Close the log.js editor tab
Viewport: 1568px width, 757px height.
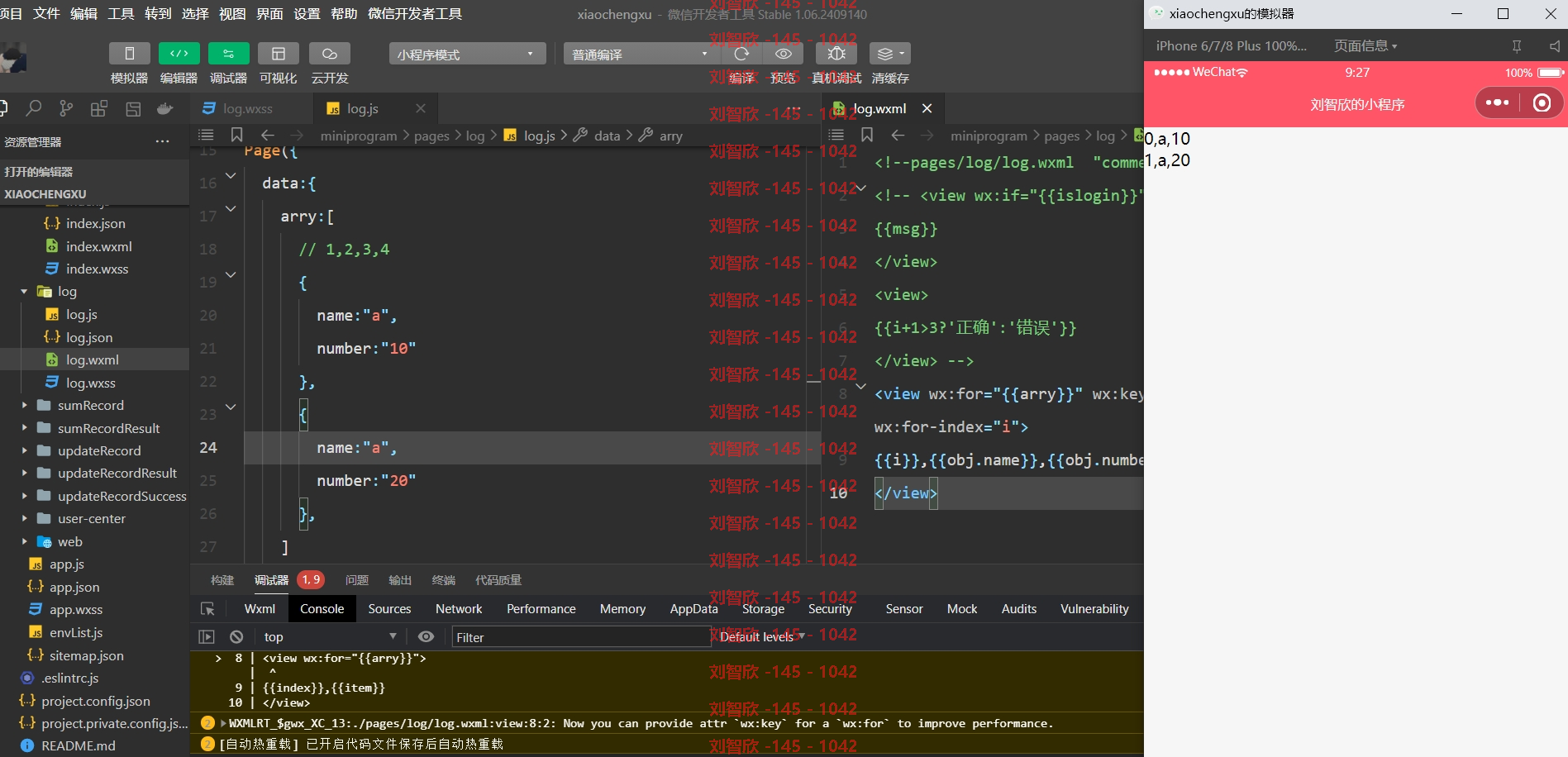pyautogui.click(x=421, y=108)
